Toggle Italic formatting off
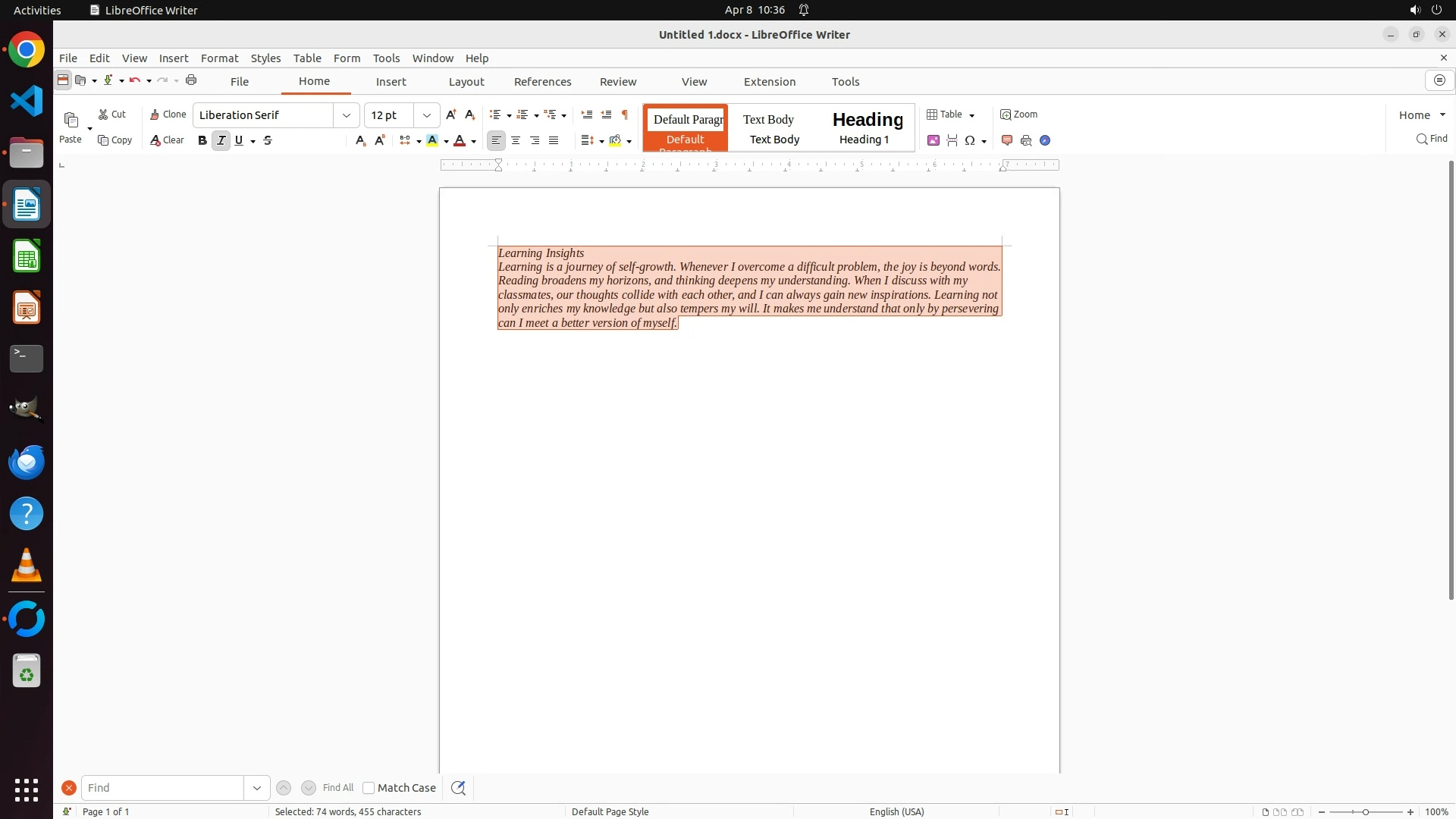The width and height of the screenshot is (1456, 819). point(221,140)
